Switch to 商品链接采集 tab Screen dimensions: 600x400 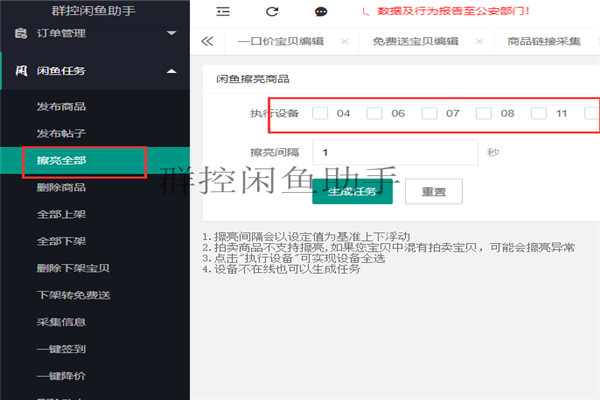pyautogui.click(x=544, y=41)
